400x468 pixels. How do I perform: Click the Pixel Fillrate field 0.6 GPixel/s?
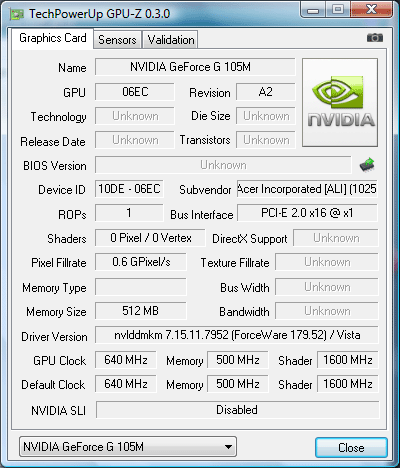[141, 262]
